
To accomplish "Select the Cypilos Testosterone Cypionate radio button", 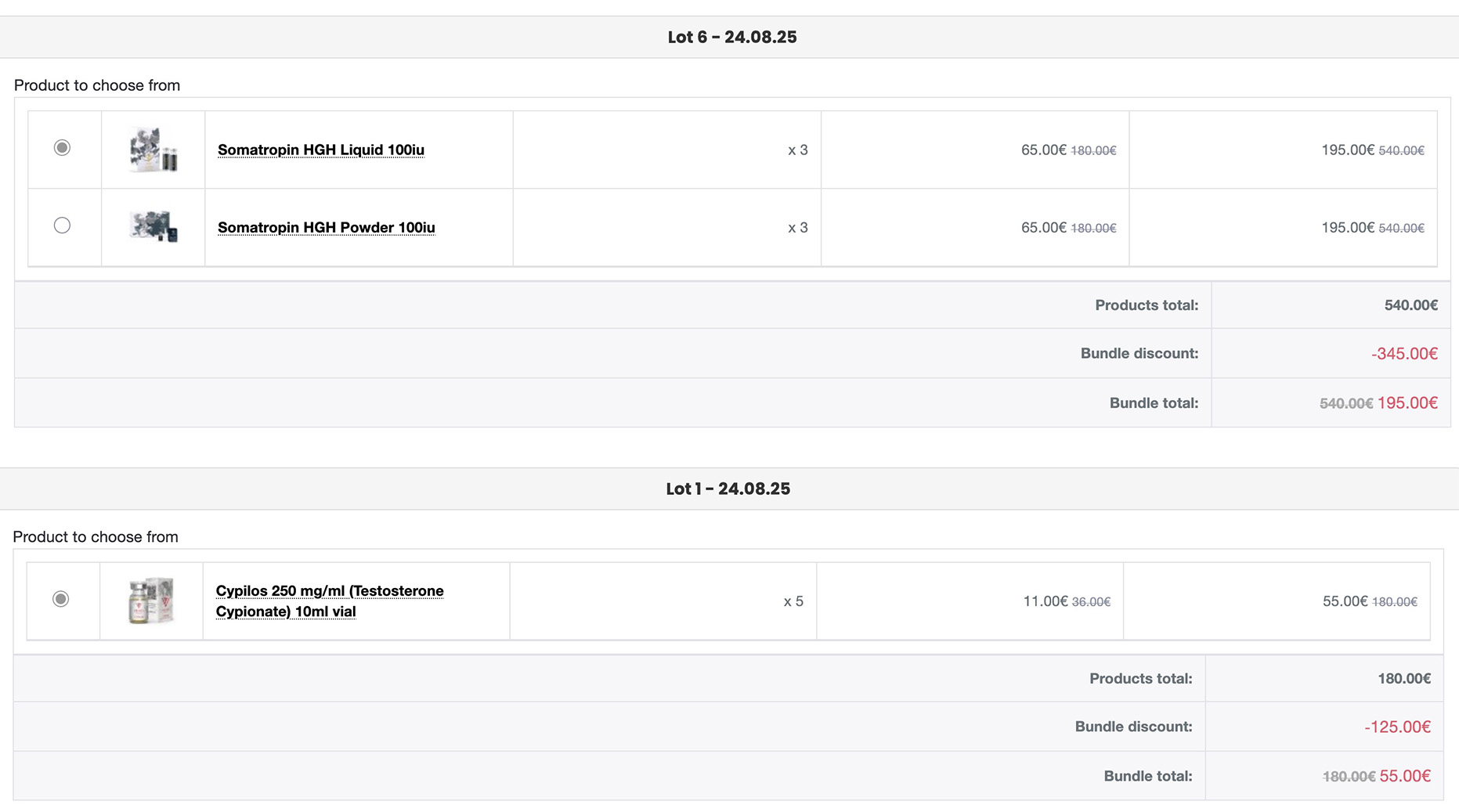I will click(x=60, y=599).
